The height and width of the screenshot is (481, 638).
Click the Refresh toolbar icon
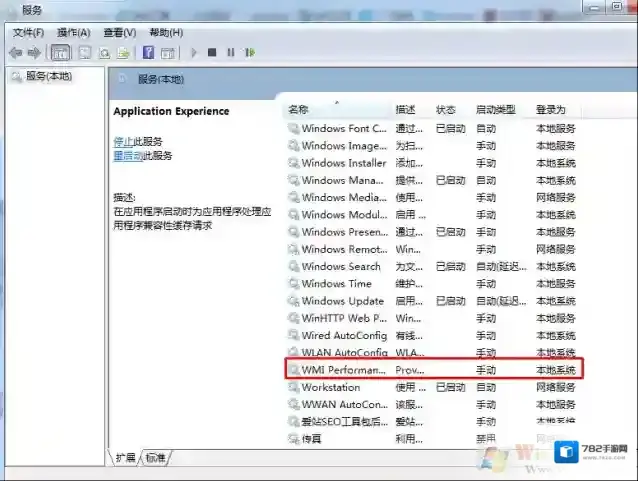tap(105, 53)
